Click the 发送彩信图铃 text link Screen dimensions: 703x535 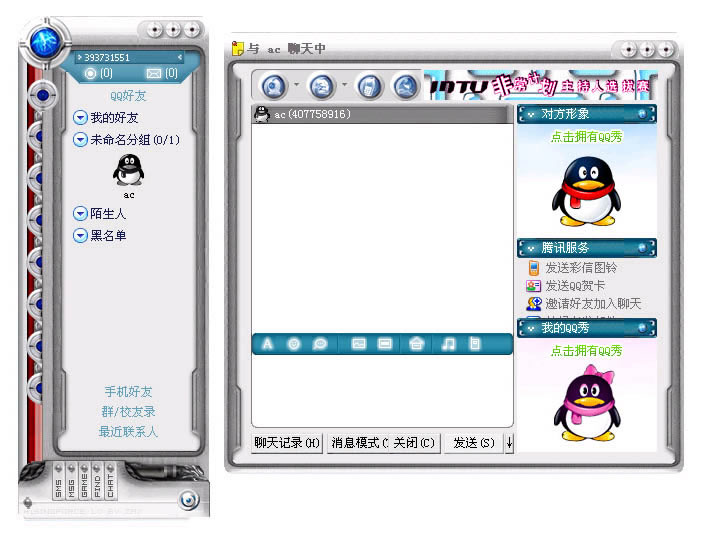tap(581, 268)
